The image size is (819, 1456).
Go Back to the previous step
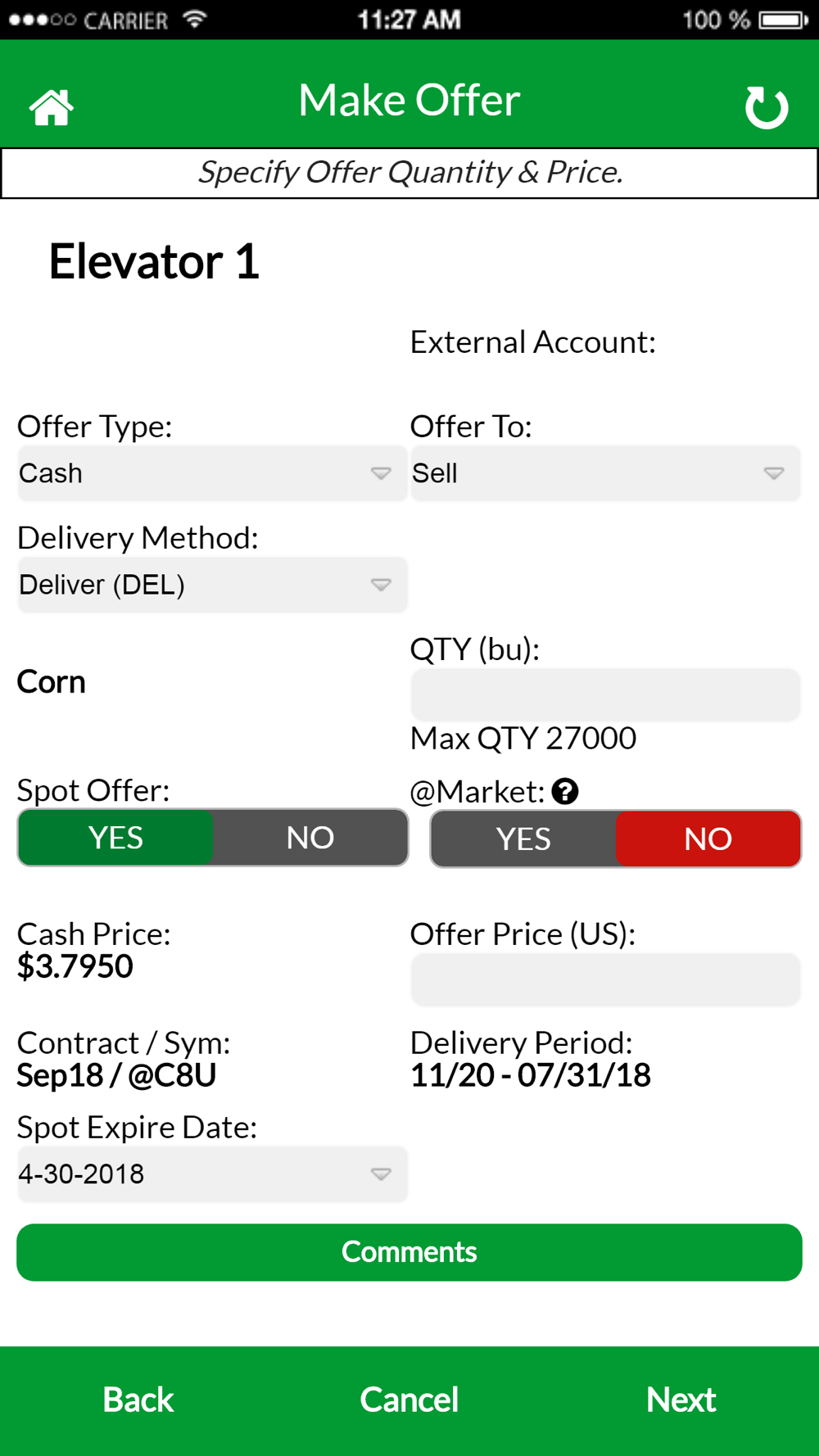click(x=138, y=1399)
